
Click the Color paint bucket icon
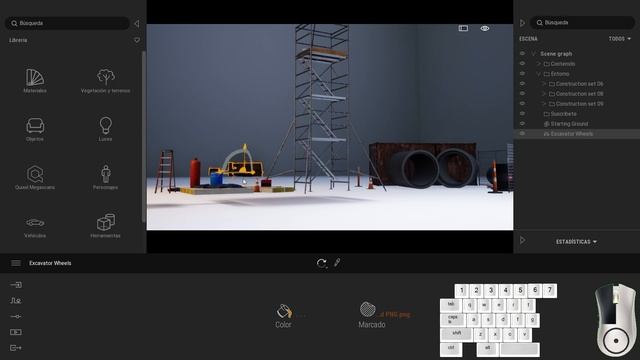click(x=284, y=311)
